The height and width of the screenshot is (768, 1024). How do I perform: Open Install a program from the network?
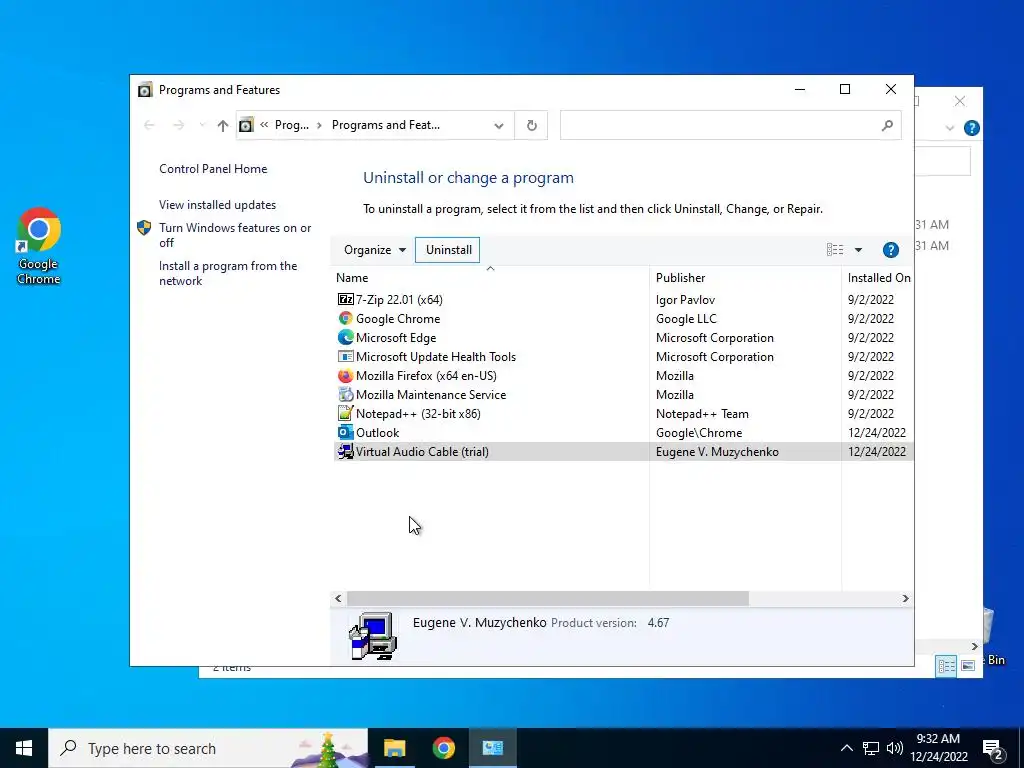tap(228, 273)
